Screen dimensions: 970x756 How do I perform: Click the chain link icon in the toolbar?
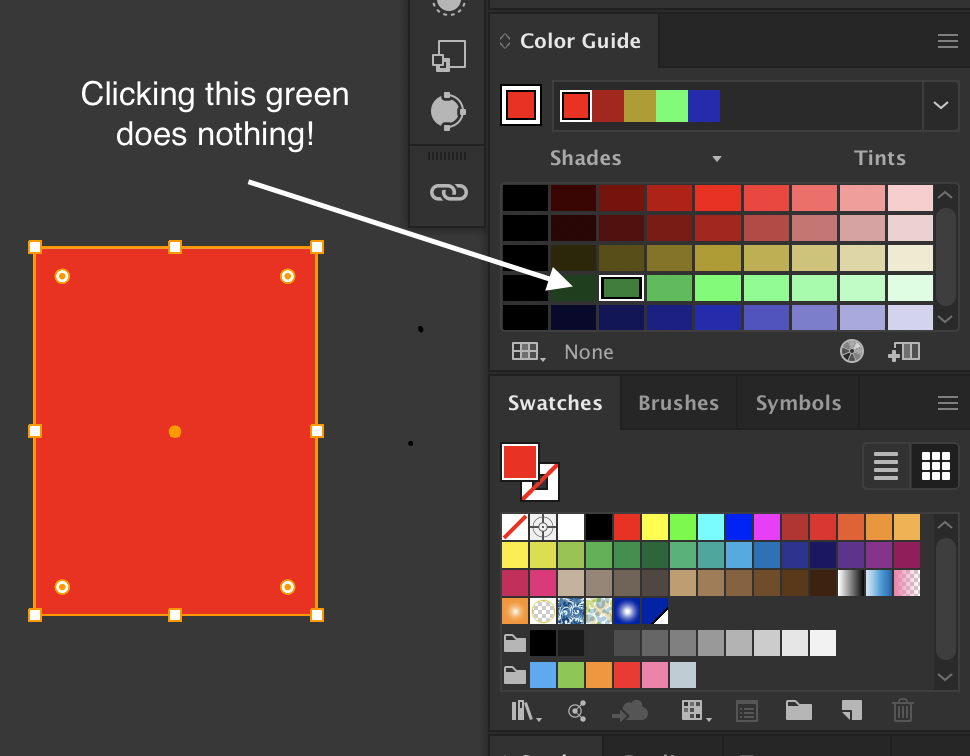[447, 192]
